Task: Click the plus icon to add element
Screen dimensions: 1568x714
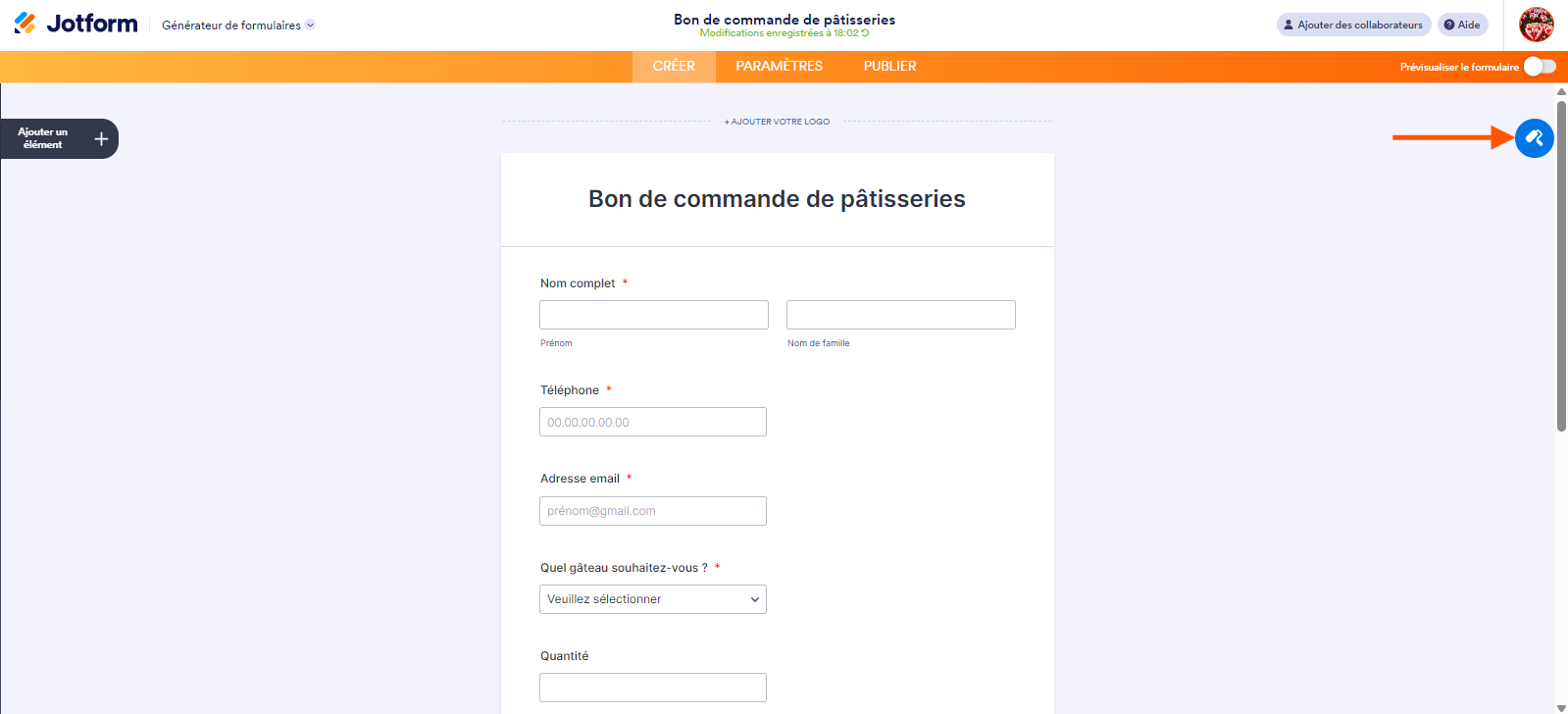Action: pyautogui.click(x=101, y=139)
